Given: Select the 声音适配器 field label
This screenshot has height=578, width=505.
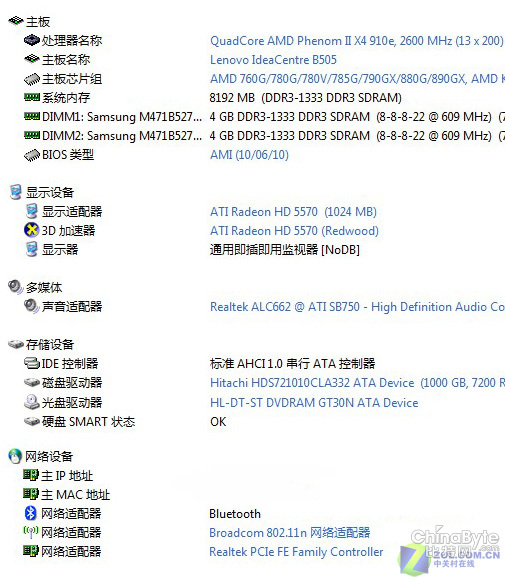Looking at the screenshot, I should click(72, 307).
